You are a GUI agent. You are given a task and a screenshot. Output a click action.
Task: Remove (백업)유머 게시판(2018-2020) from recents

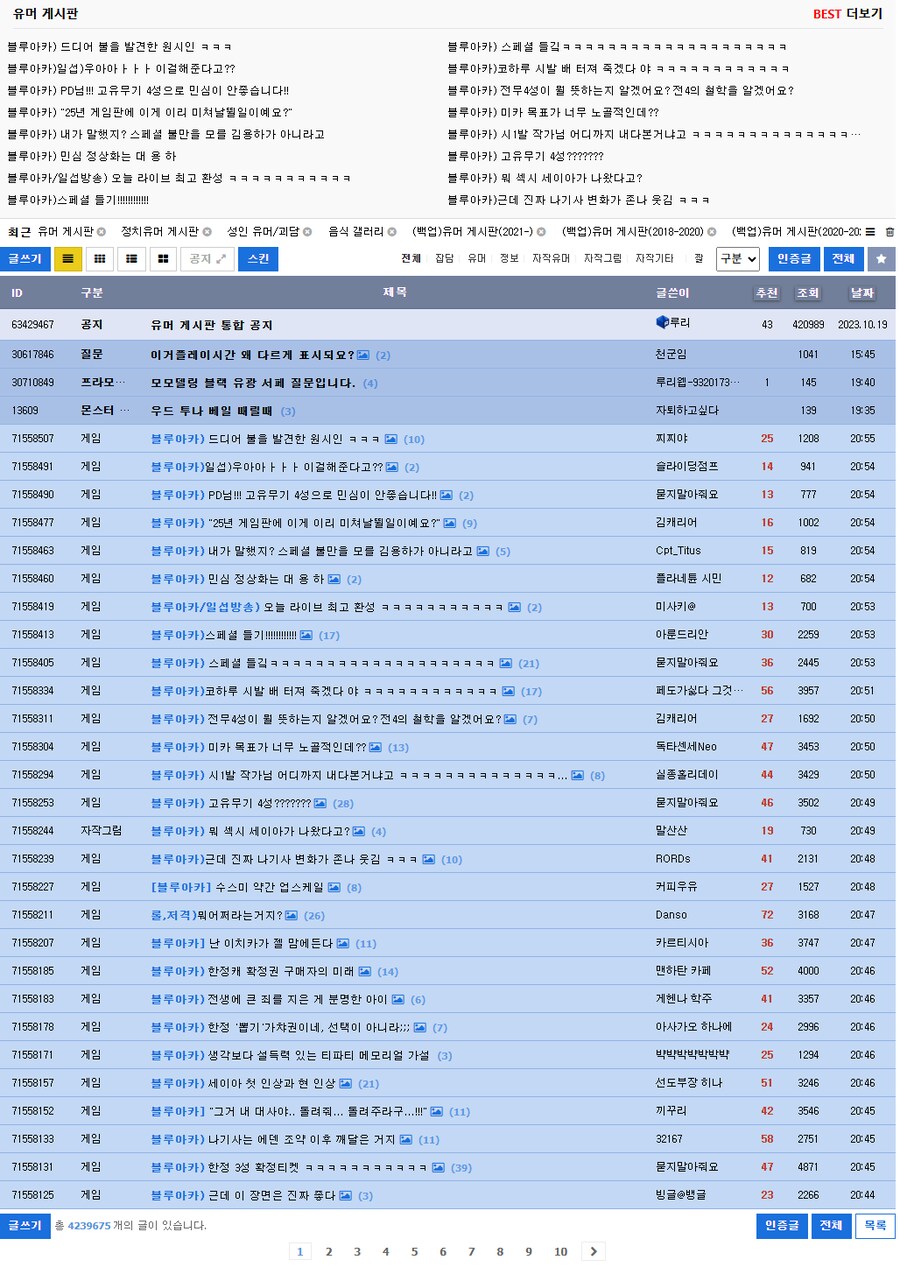coord(712,232)
